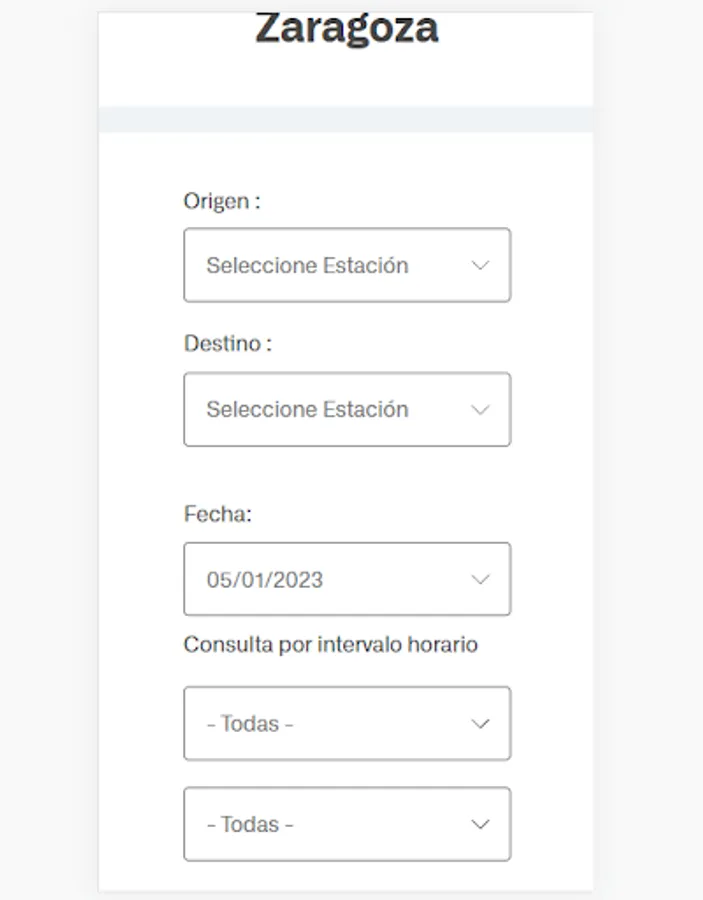Click the 'Consulta por intervalo horario' label
The width and height of the screenshot is (703, 900).
pos(331,645)
